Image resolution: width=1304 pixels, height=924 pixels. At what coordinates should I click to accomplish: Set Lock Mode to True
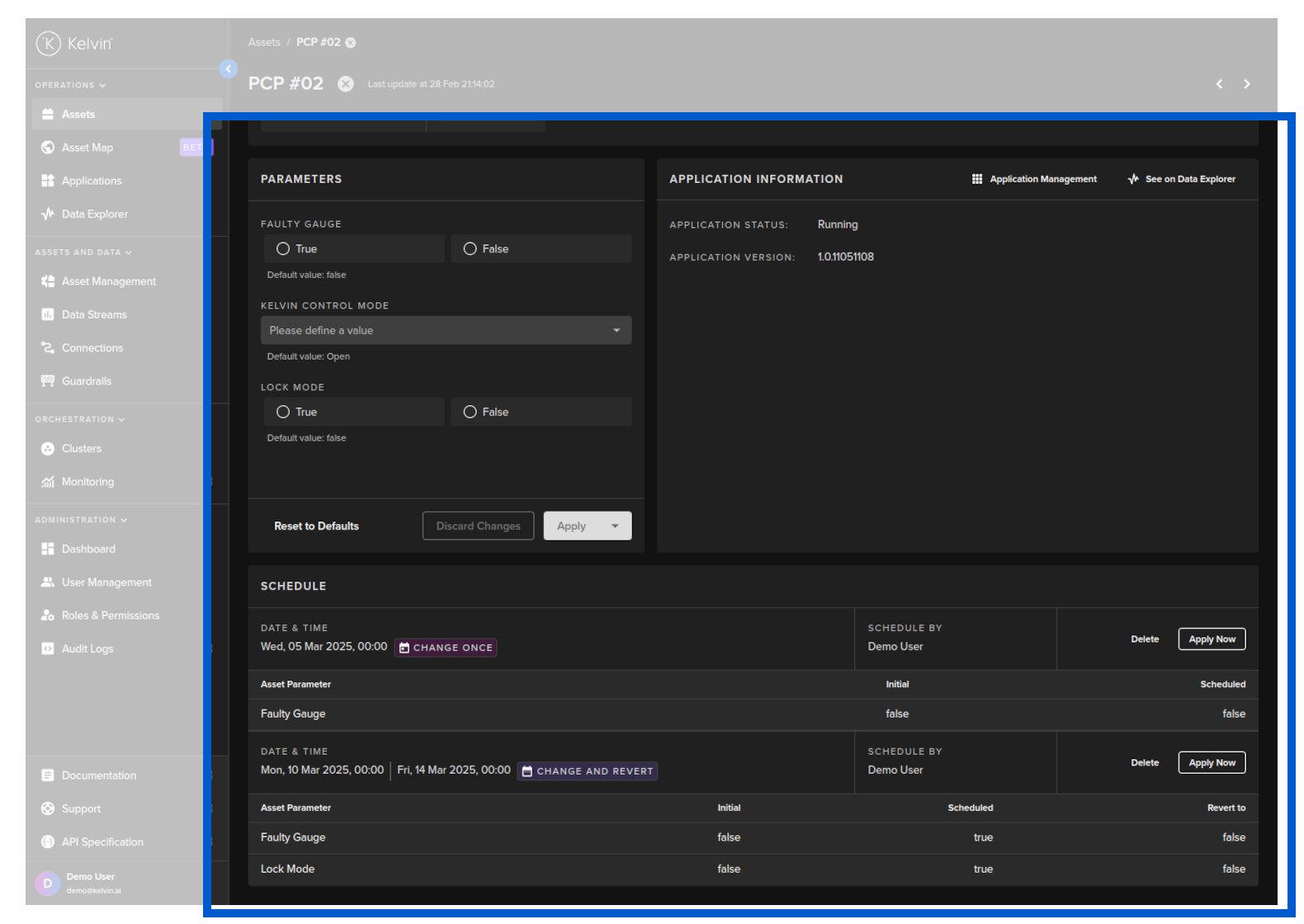tap(283, 412)
